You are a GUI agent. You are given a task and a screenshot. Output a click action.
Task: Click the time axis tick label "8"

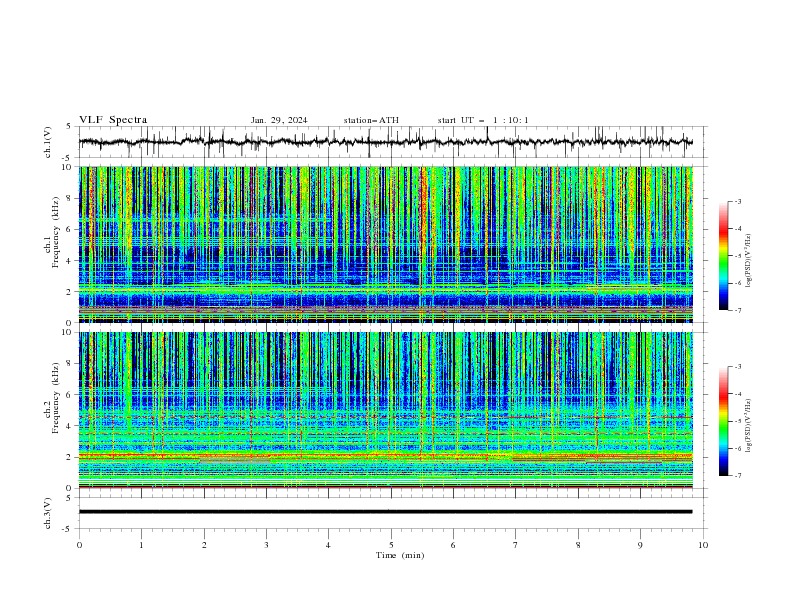coord(578,545)
